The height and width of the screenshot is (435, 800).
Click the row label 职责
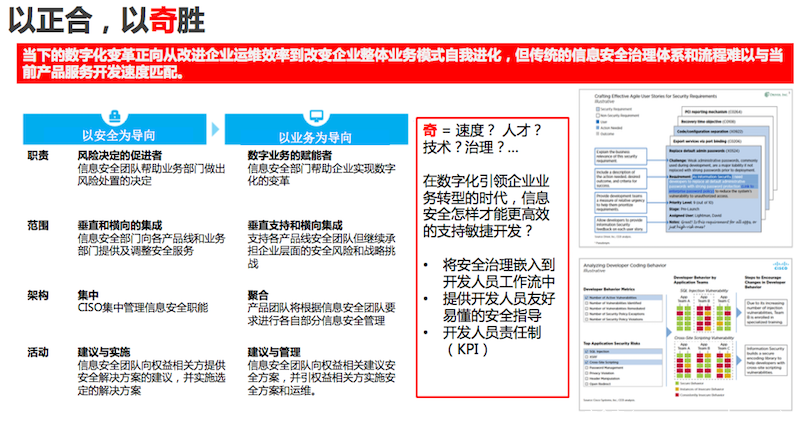38,156
